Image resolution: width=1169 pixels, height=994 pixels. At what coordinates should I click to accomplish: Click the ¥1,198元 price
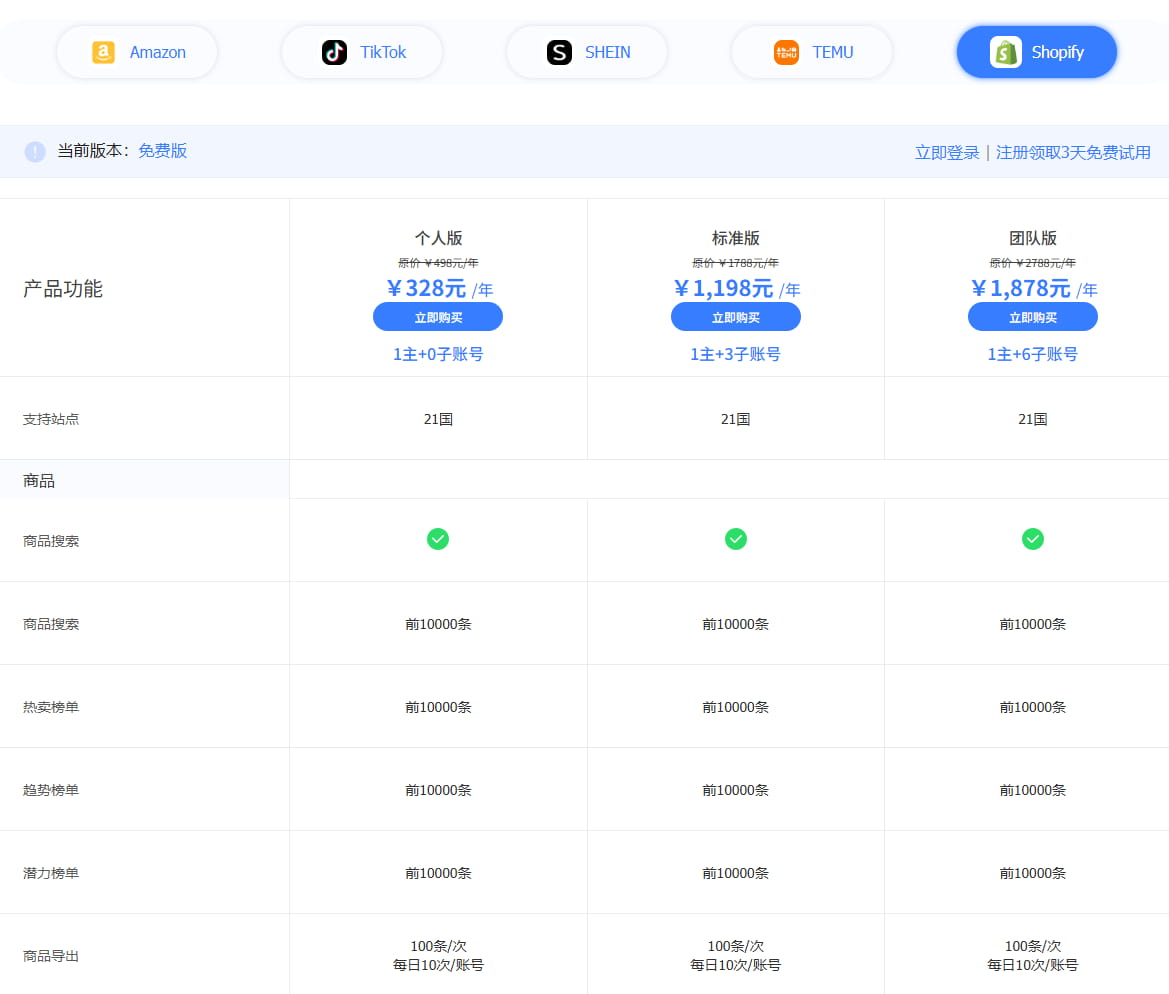click(723, 289)
